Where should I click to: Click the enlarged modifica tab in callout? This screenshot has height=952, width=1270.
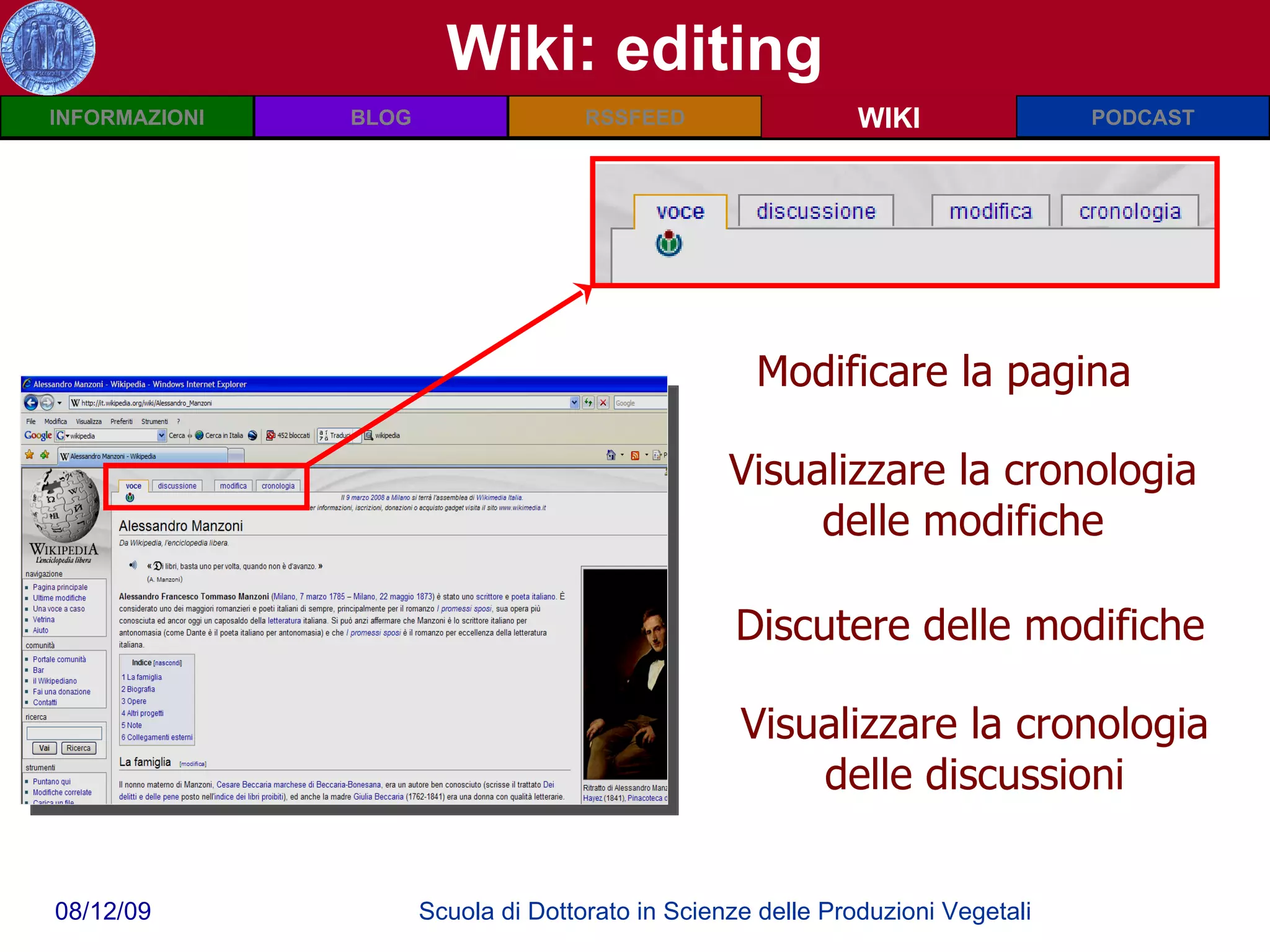click(x=990, y=211)
